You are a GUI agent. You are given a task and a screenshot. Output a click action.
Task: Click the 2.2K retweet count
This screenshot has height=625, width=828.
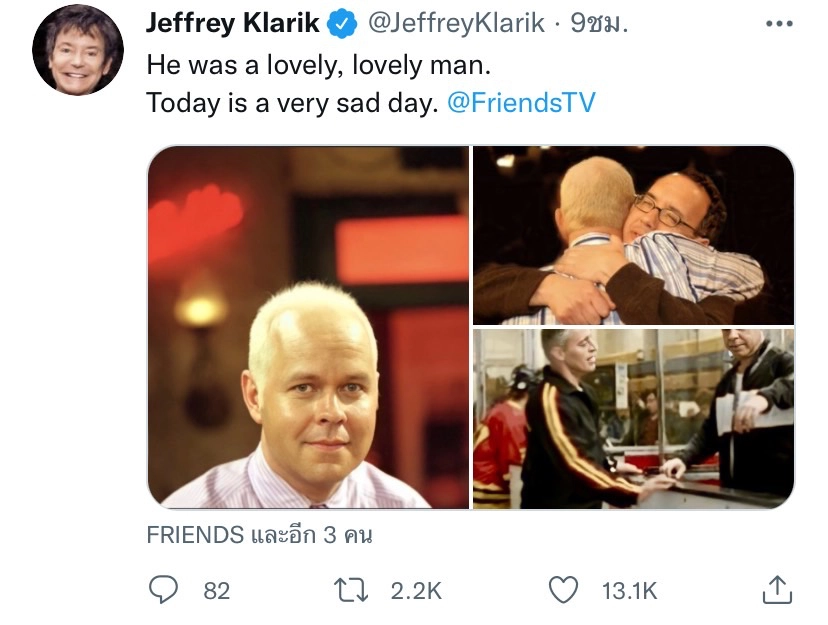[x=416, y=591]
